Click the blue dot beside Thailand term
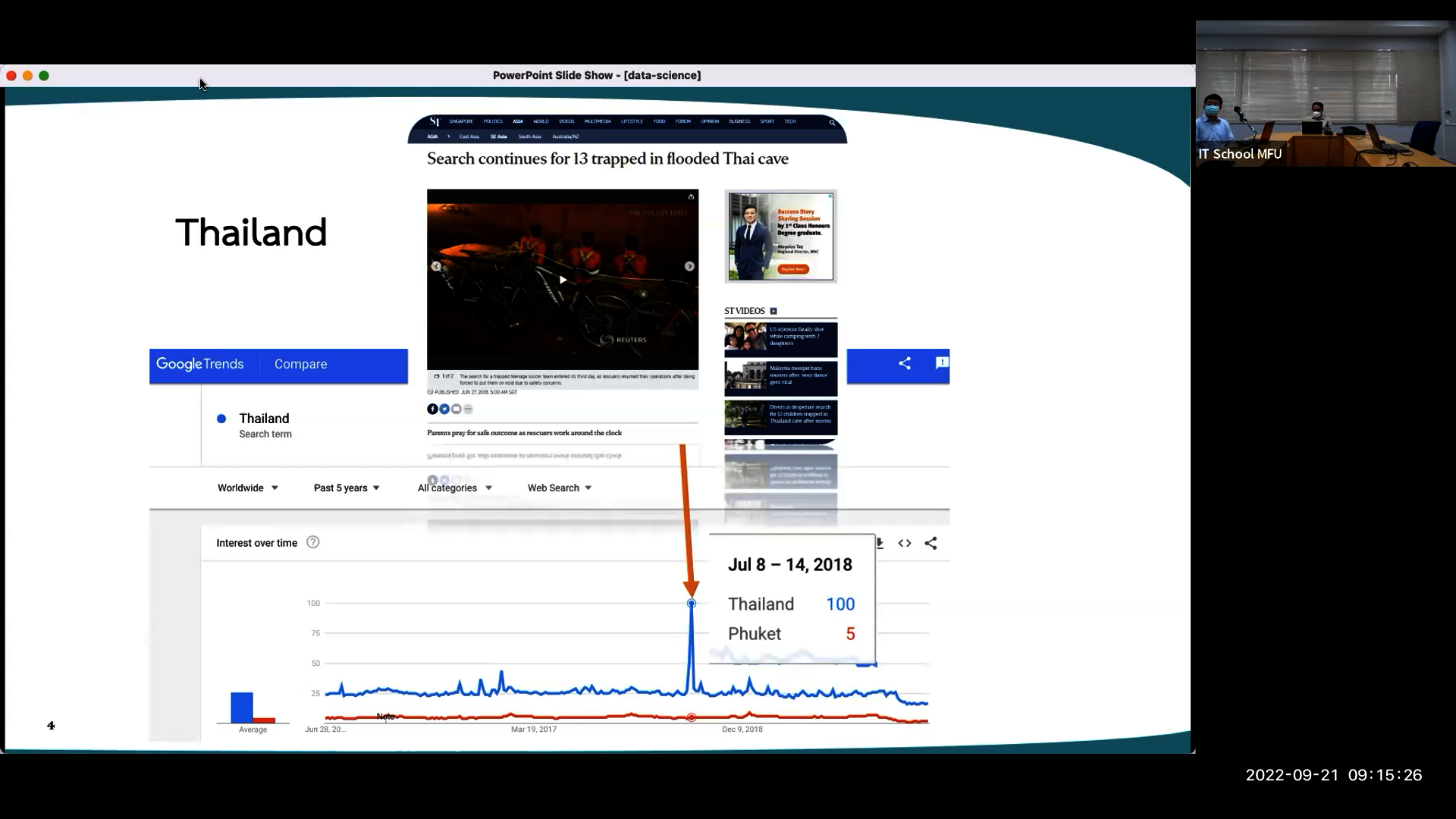 (221, 419)
